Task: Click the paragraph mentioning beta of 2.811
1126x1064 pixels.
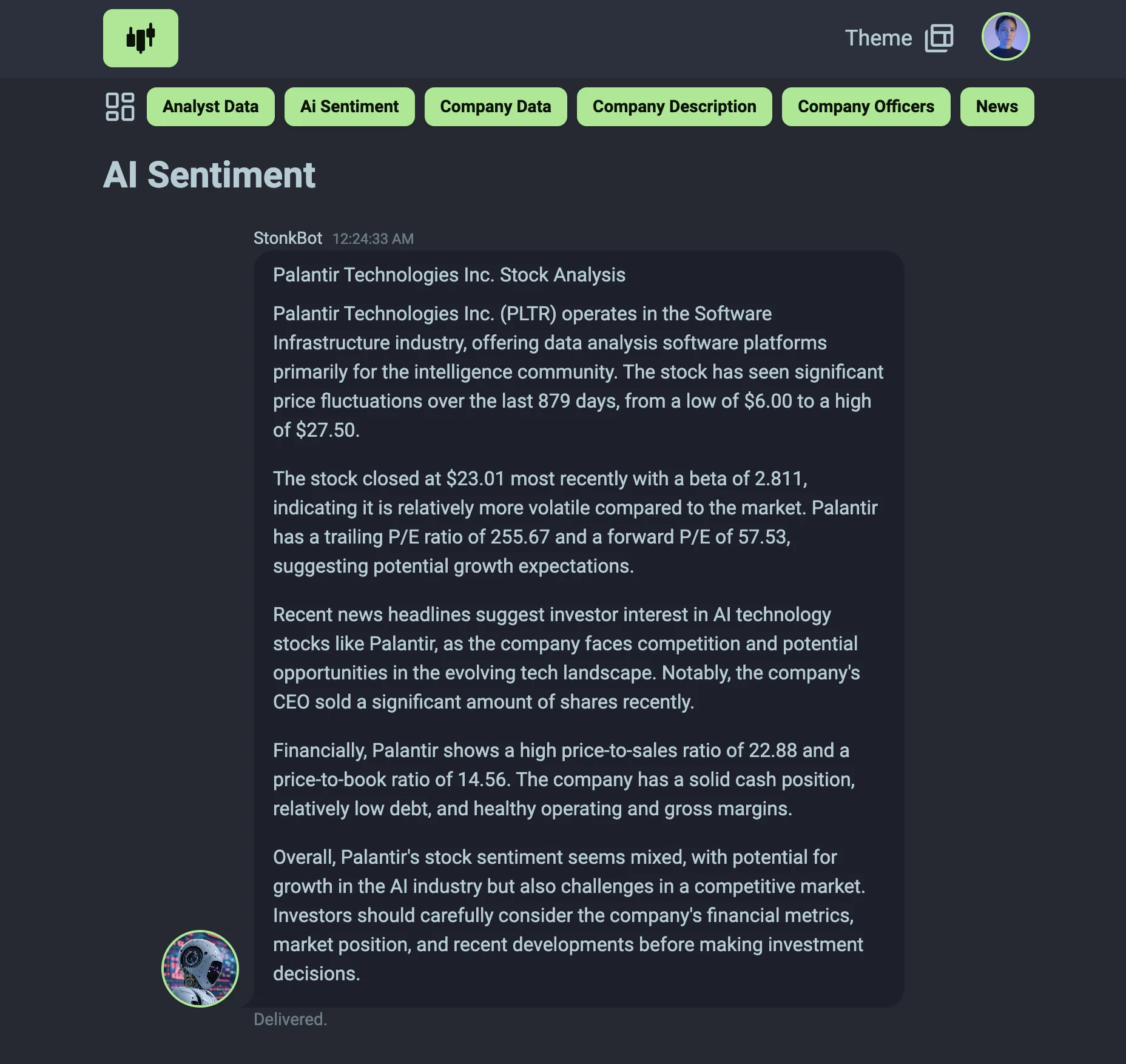Action: click(x=575, y=522)
